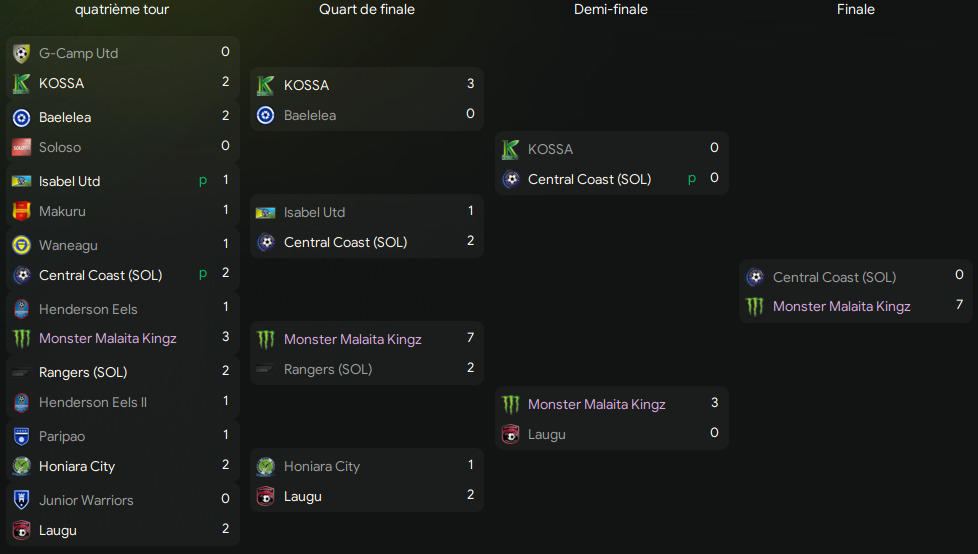Click the Quart de finale header
Image resolution: width=978 pixels, height=554 pixels.
[367, 9]
